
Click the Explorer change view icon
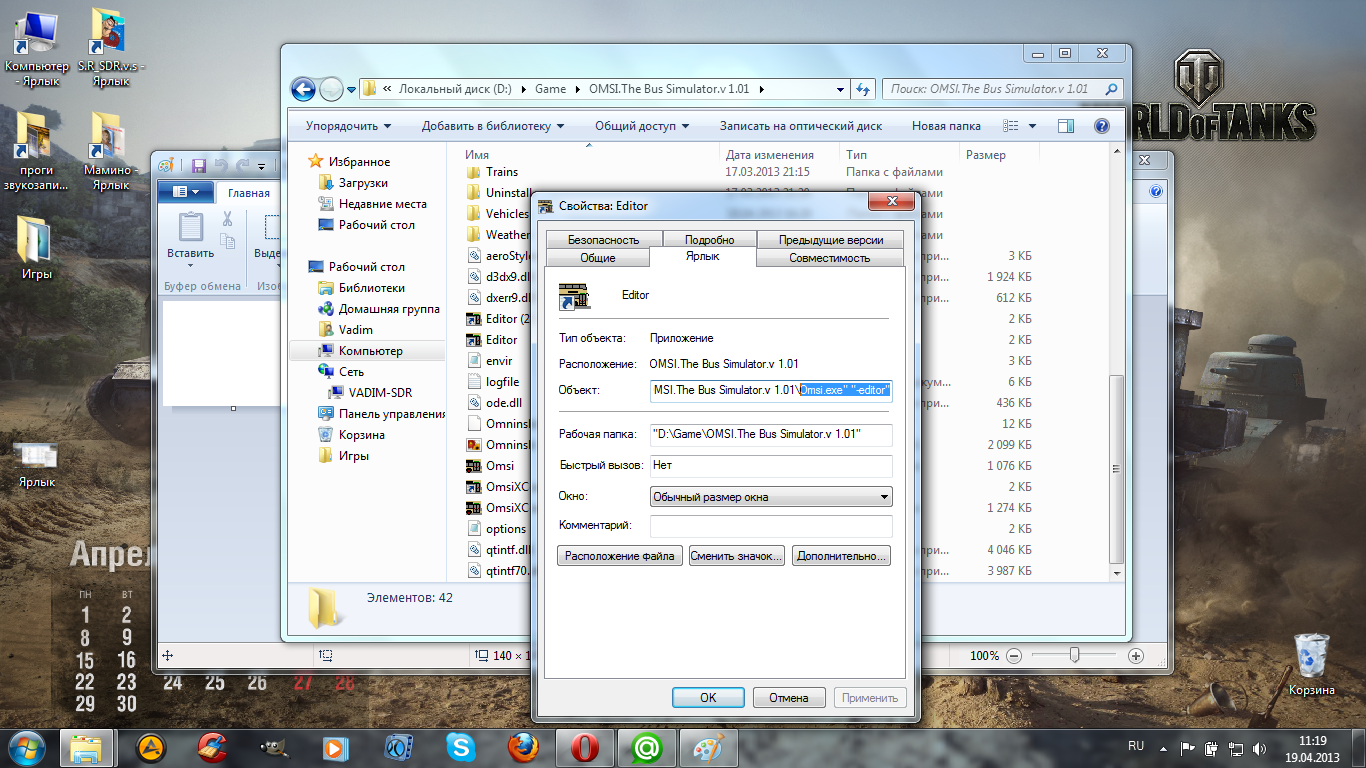pyautogui.click(x=1011, y=126)
